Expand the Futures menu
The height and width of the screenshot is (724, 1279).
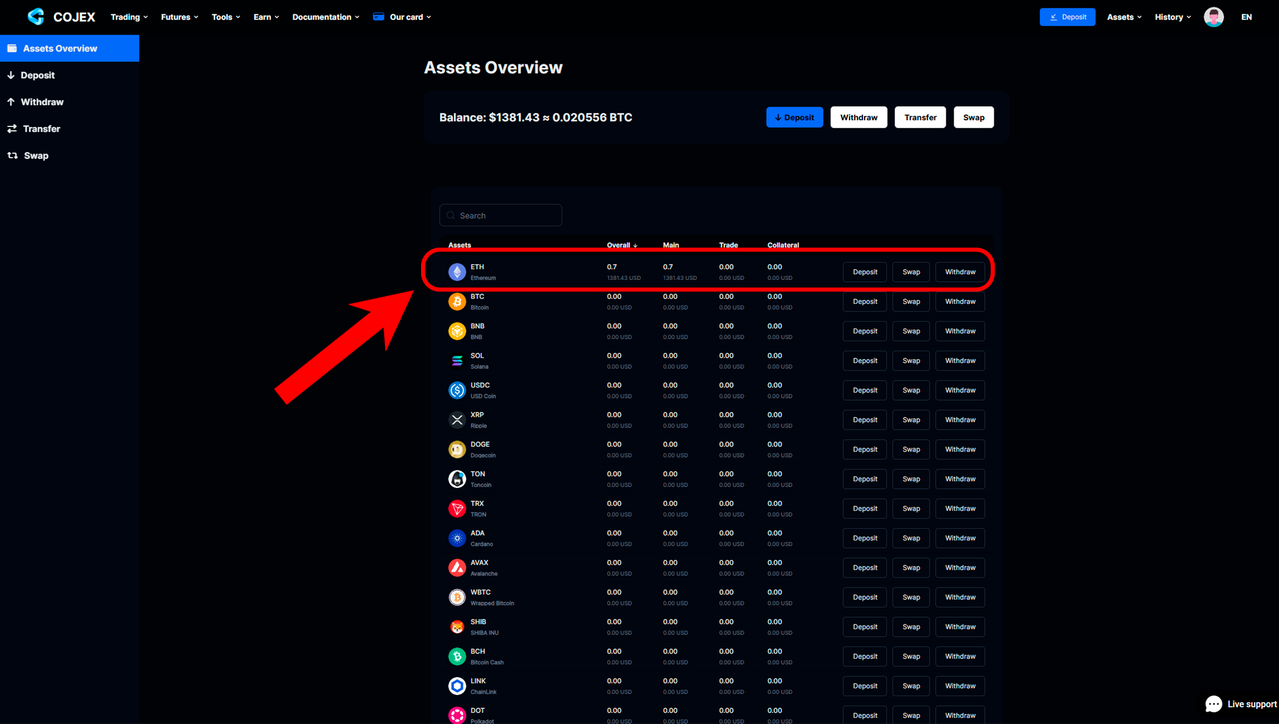click(180, 17)
